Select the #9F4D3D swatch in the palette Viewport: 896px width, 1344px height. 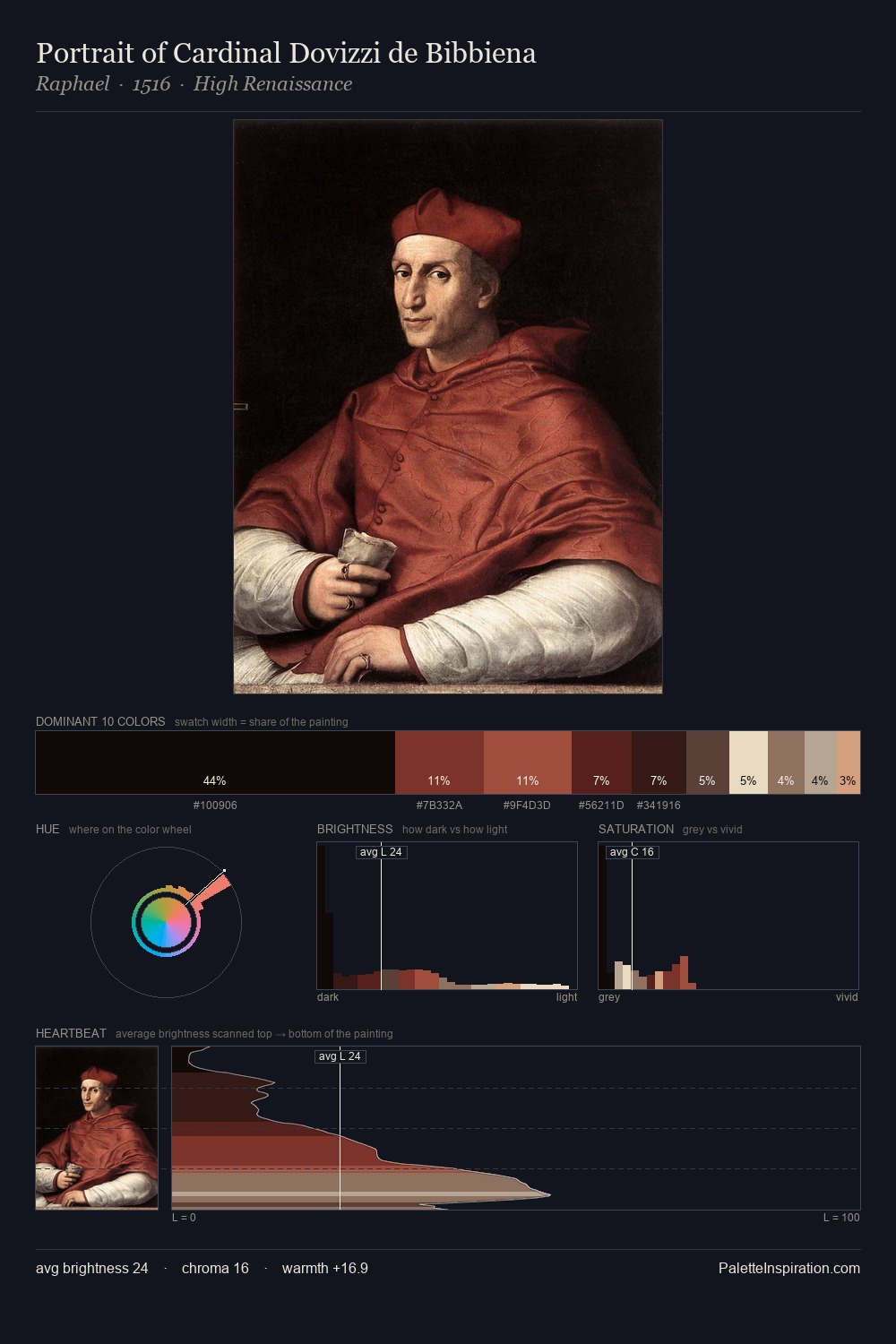click(x=528, y=762)
